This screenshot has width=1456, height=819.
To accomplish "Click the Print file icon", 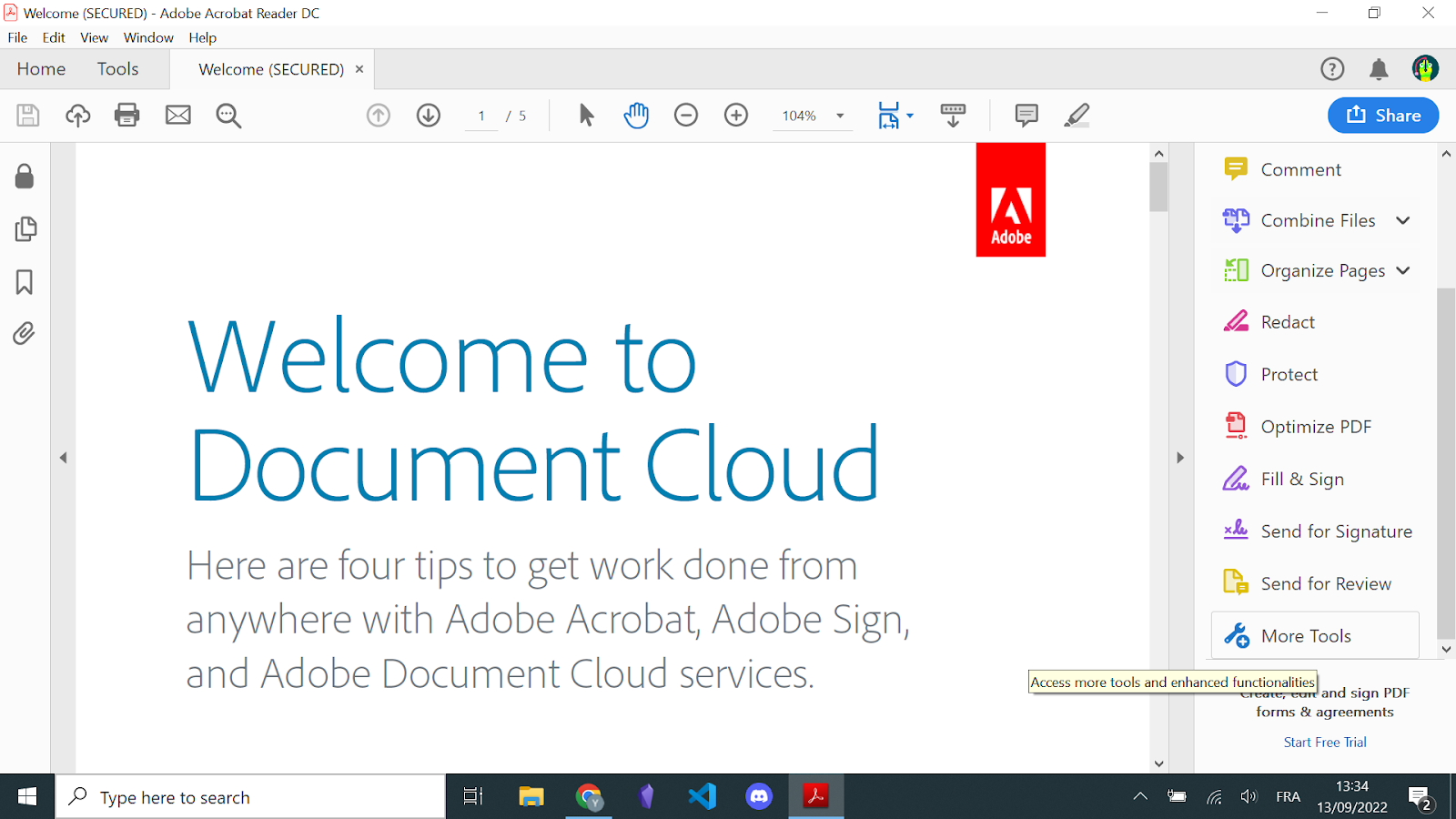I will [x=127, y=116].
